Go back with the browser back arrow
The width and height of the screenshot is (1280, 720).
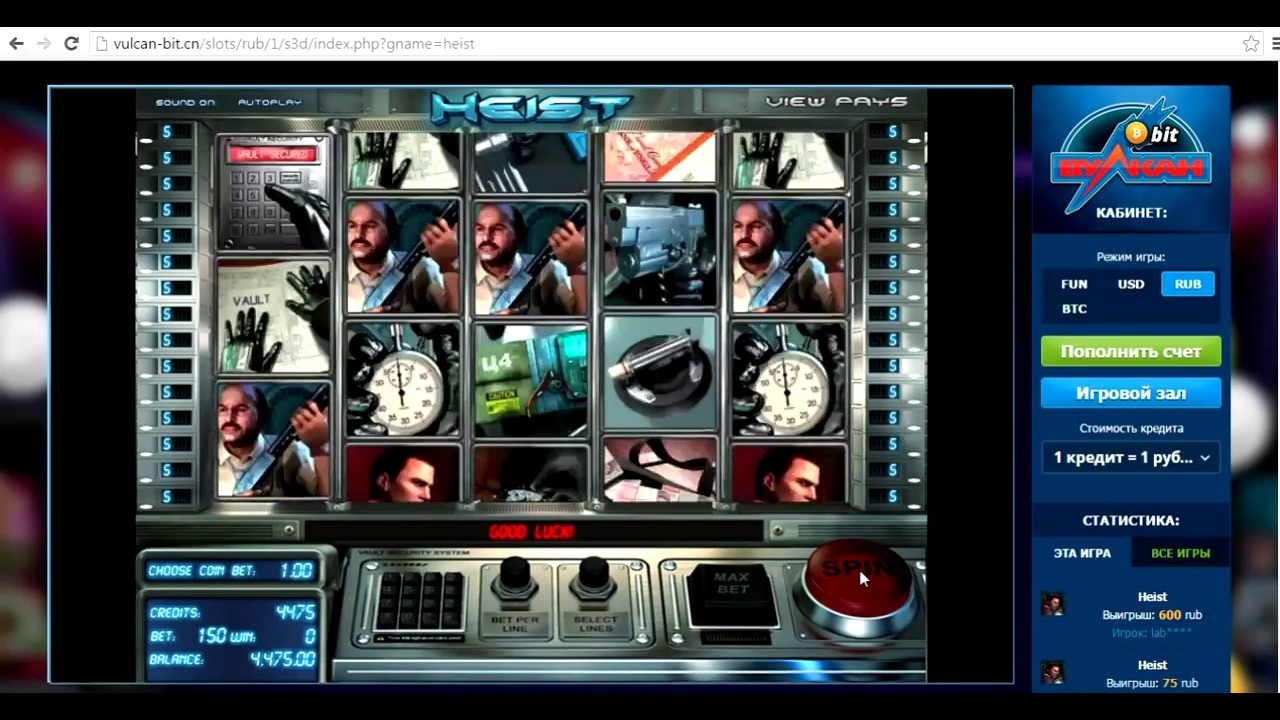tap(16, 44)
